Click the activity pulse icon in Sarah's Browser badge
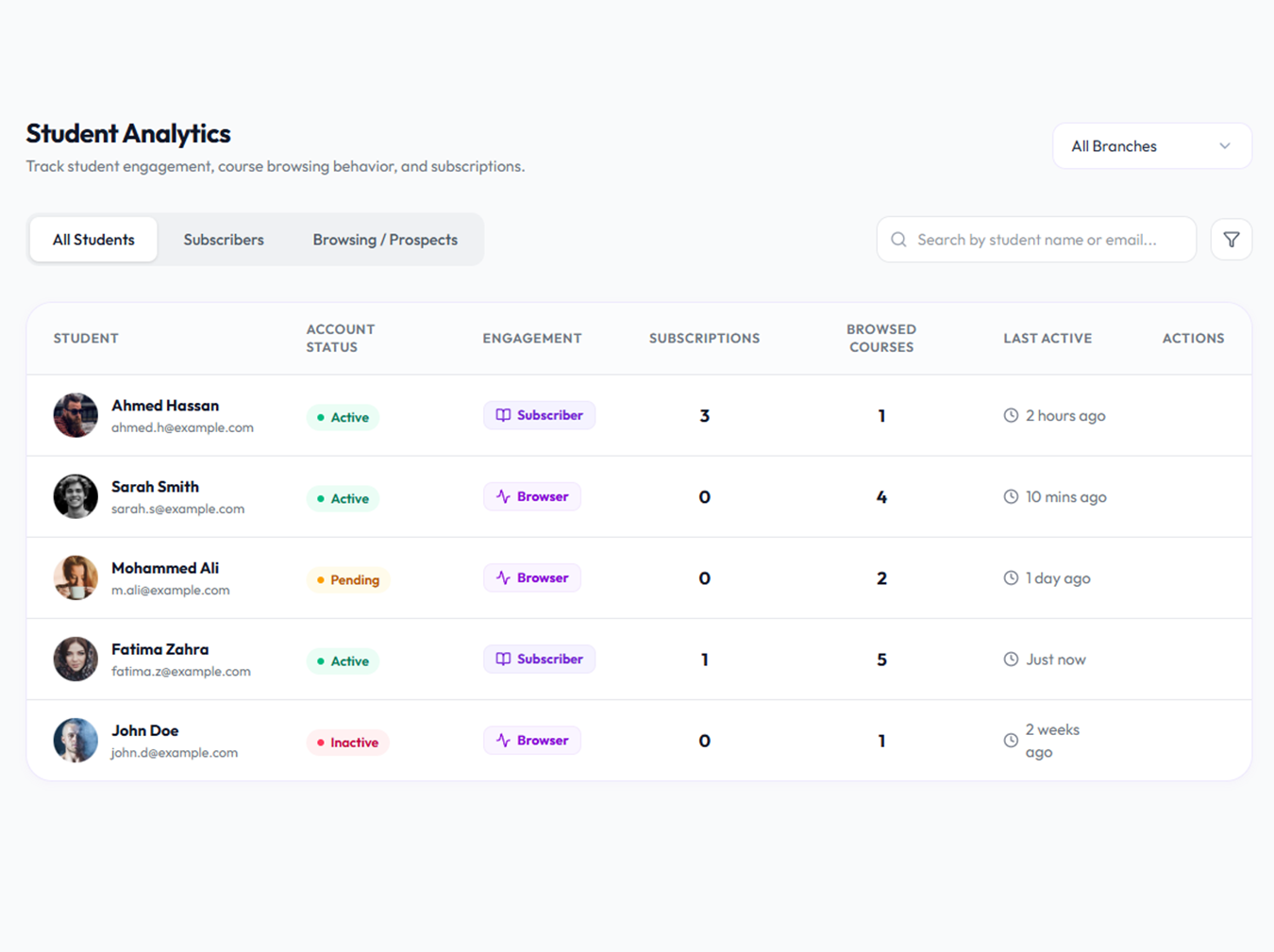Screen dimensions: 1274x952 tap(503, 496)
